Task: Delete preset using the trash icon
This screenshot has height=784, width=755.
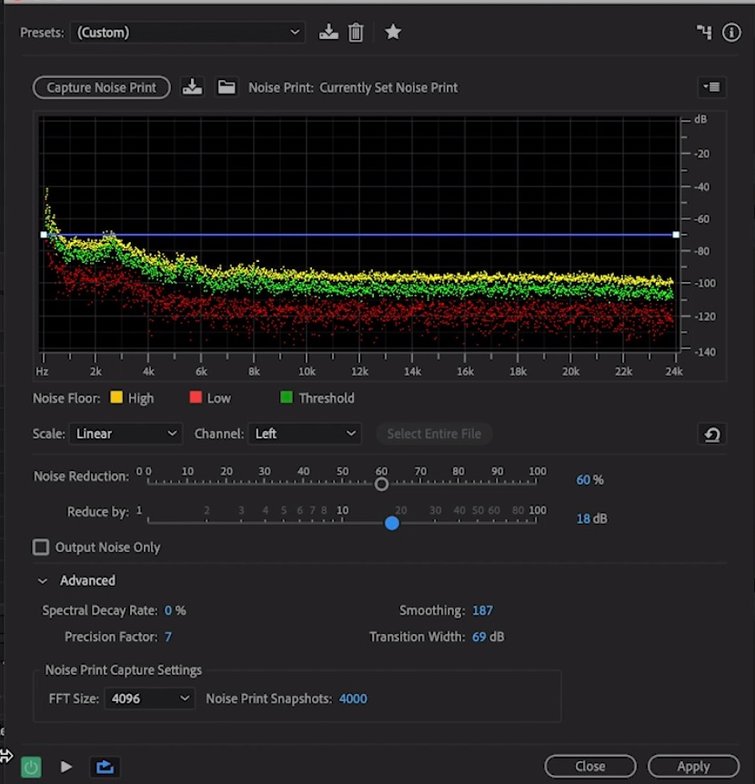Action: click(x=356, y=33)
